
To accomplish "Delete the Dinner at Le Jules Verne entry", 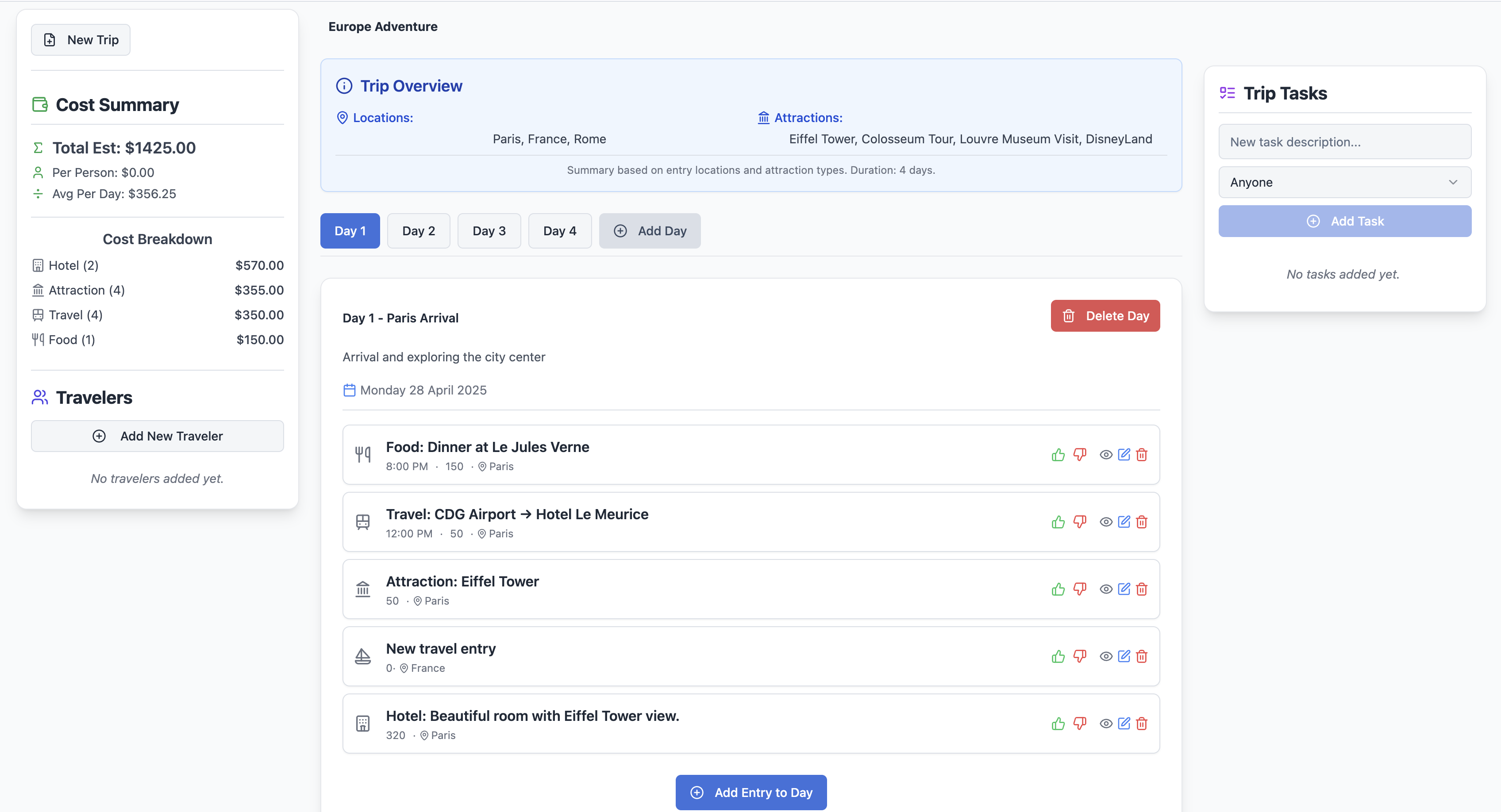I will pos(1142,455).
